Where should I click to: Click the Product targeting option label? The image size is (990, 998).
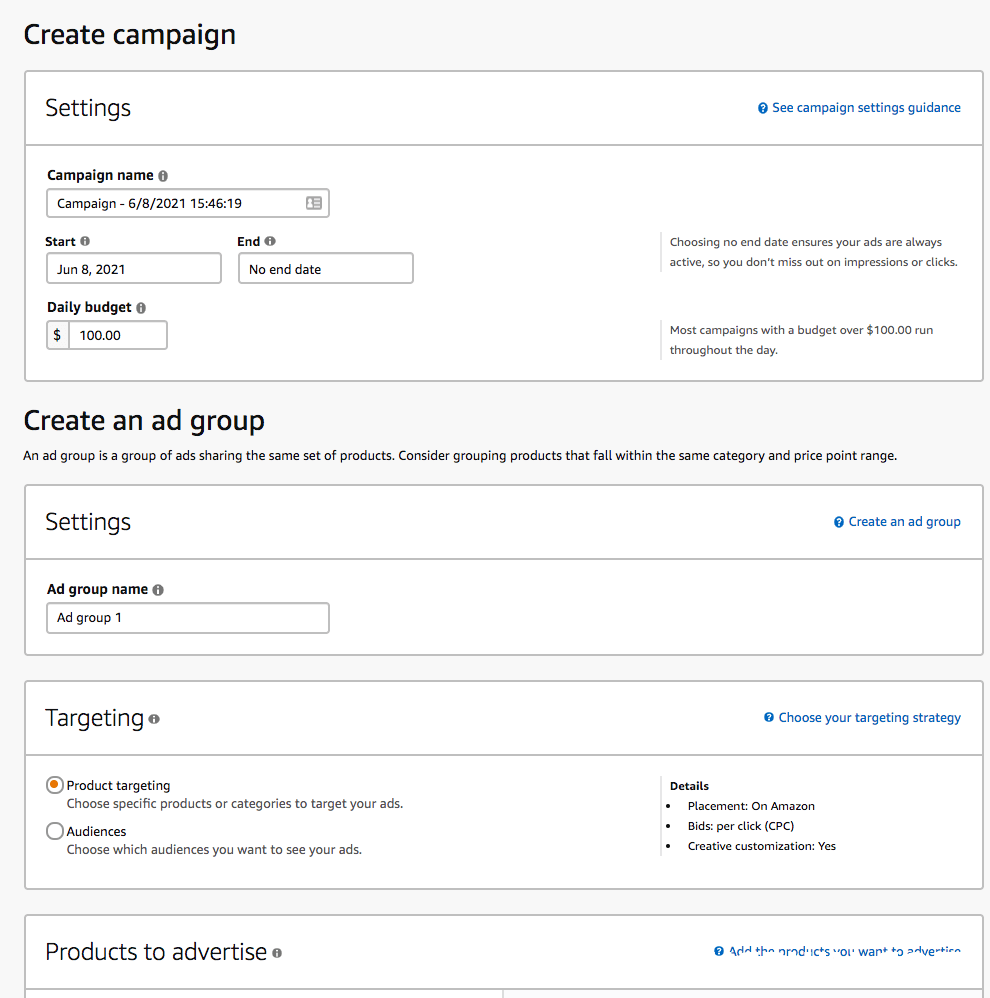(x=118, y=785)
